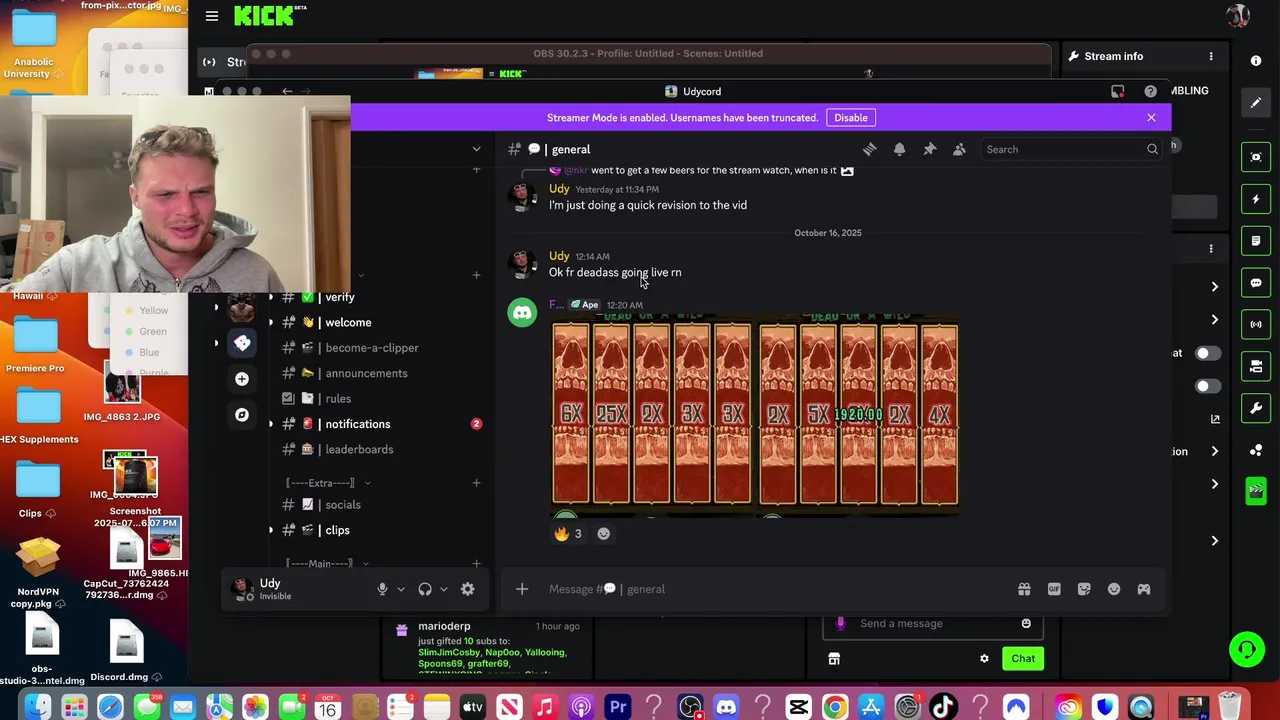The height and width of the screenshot is (720, 1280).
Task: Click the Kick Chat send button
Action: pos(1022,658)
